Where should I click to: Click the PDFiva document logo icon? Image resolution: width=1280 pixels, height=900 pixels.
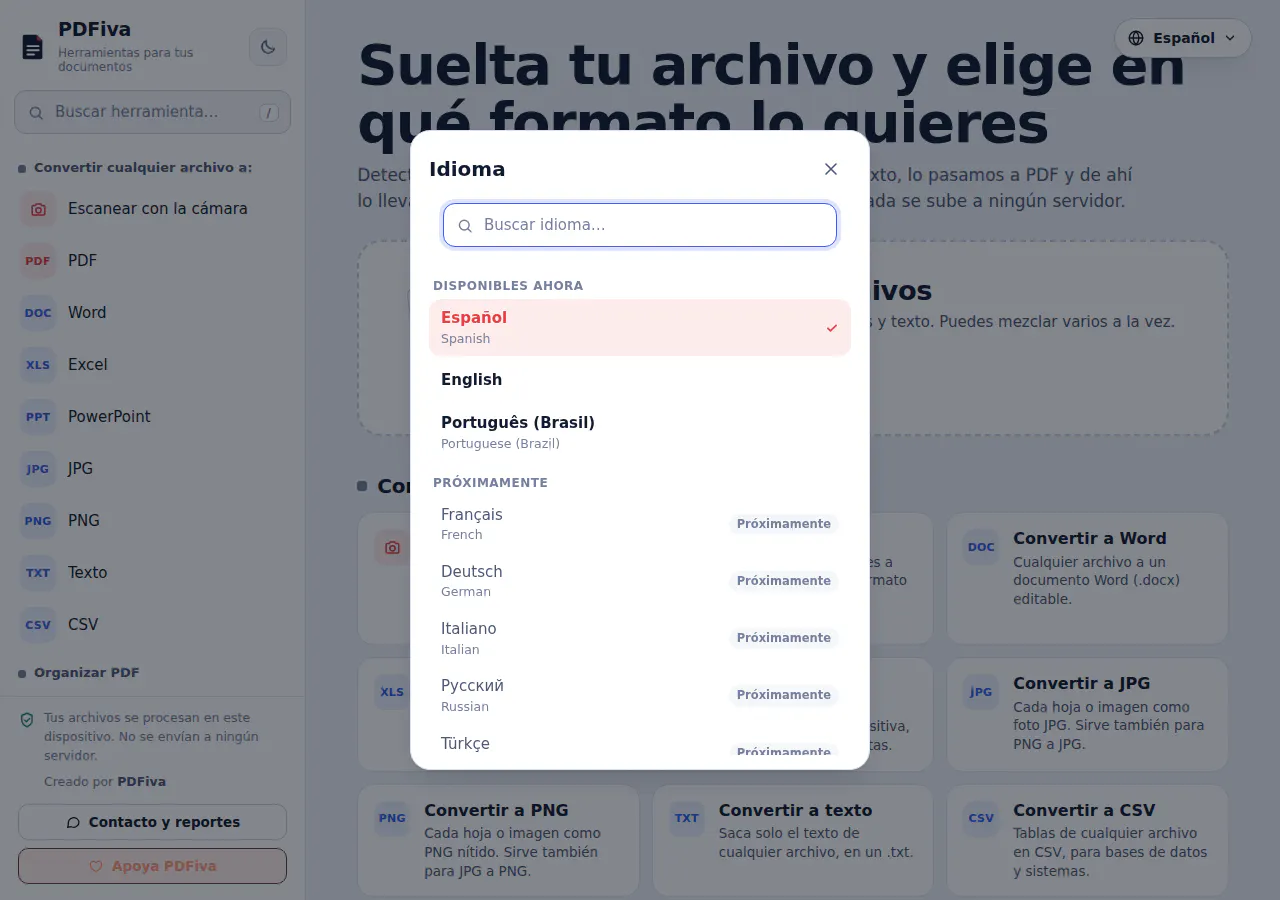tap(33, 47)
